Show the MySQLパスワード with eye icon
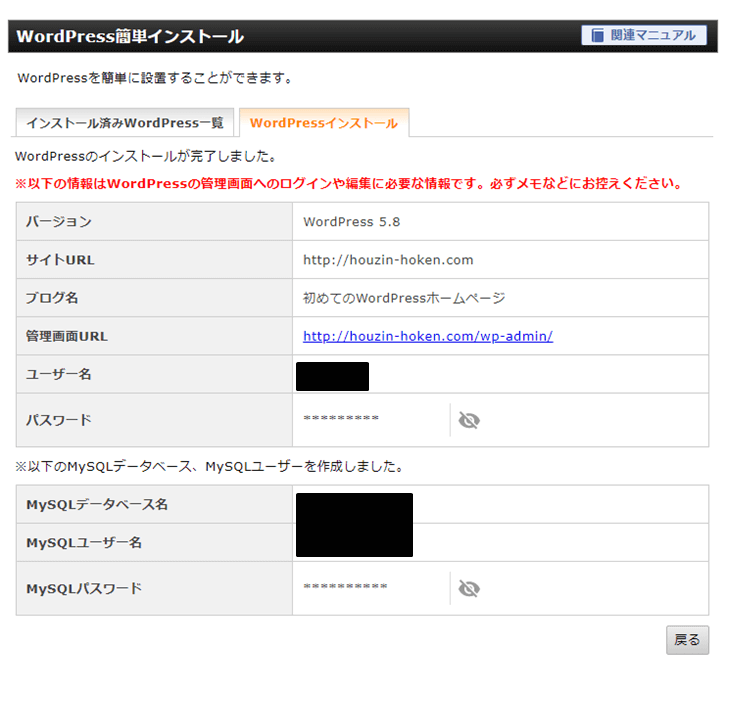Screen dimensions: 741x704 (x=469, y=589)
